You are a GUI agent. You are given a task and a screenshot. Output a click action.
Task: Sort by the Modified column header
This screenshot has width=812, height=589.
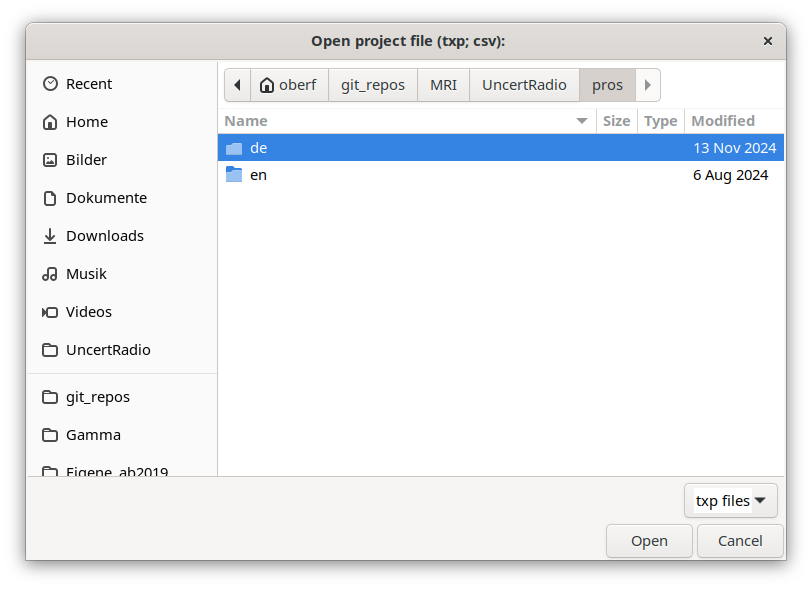734,121
